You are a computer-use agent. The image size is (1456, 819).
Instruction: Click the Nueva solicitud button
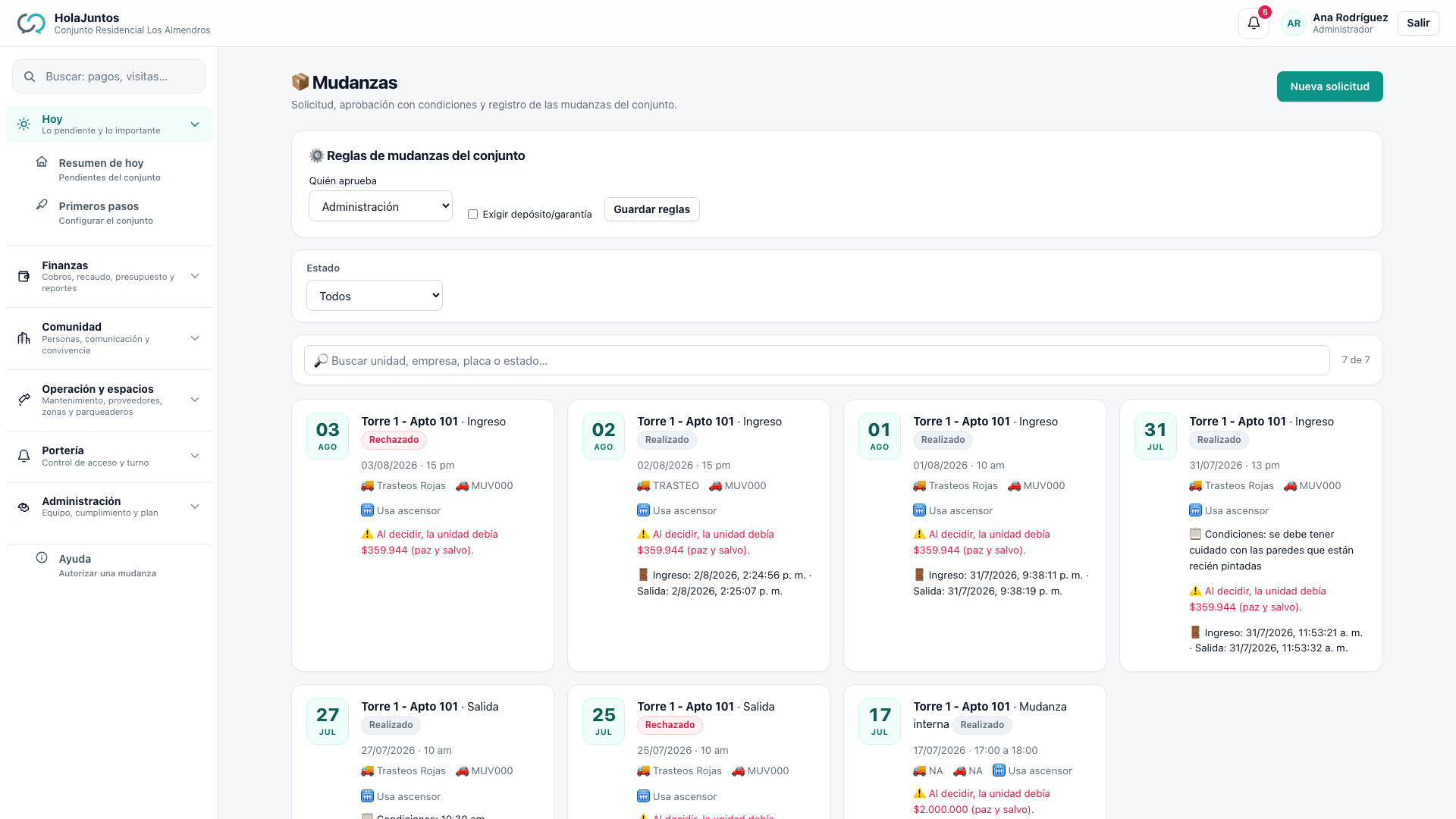click(1329, 86)
